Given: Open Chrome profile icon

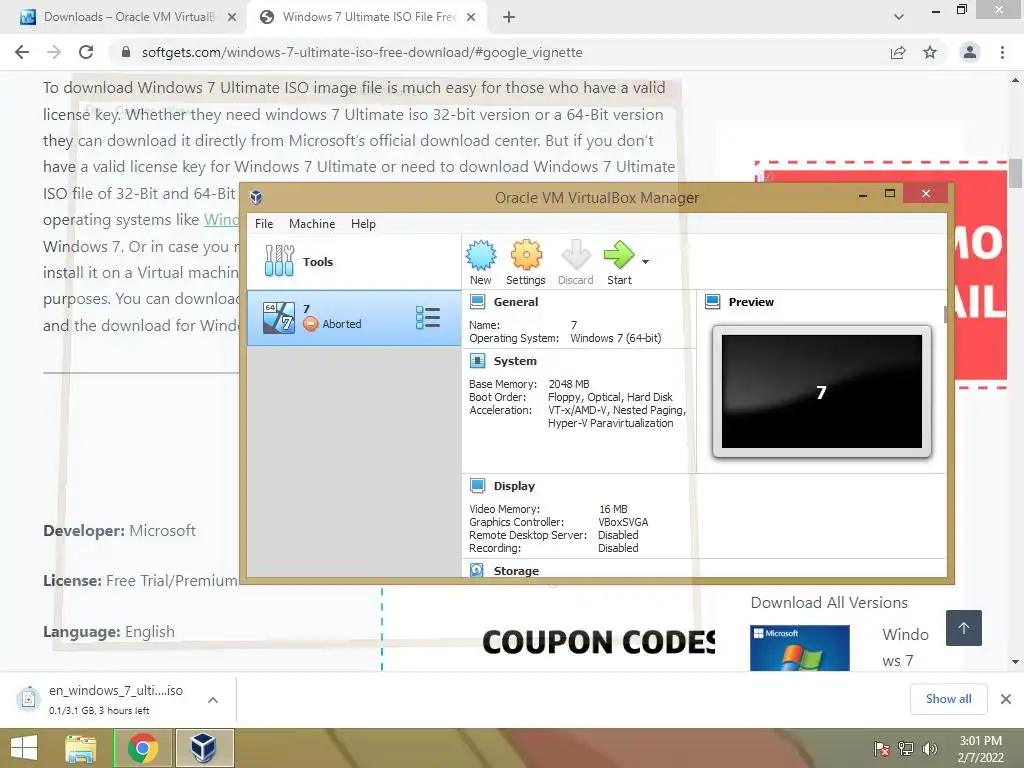Looking at the screenshot, I should [x=970, y=52].
